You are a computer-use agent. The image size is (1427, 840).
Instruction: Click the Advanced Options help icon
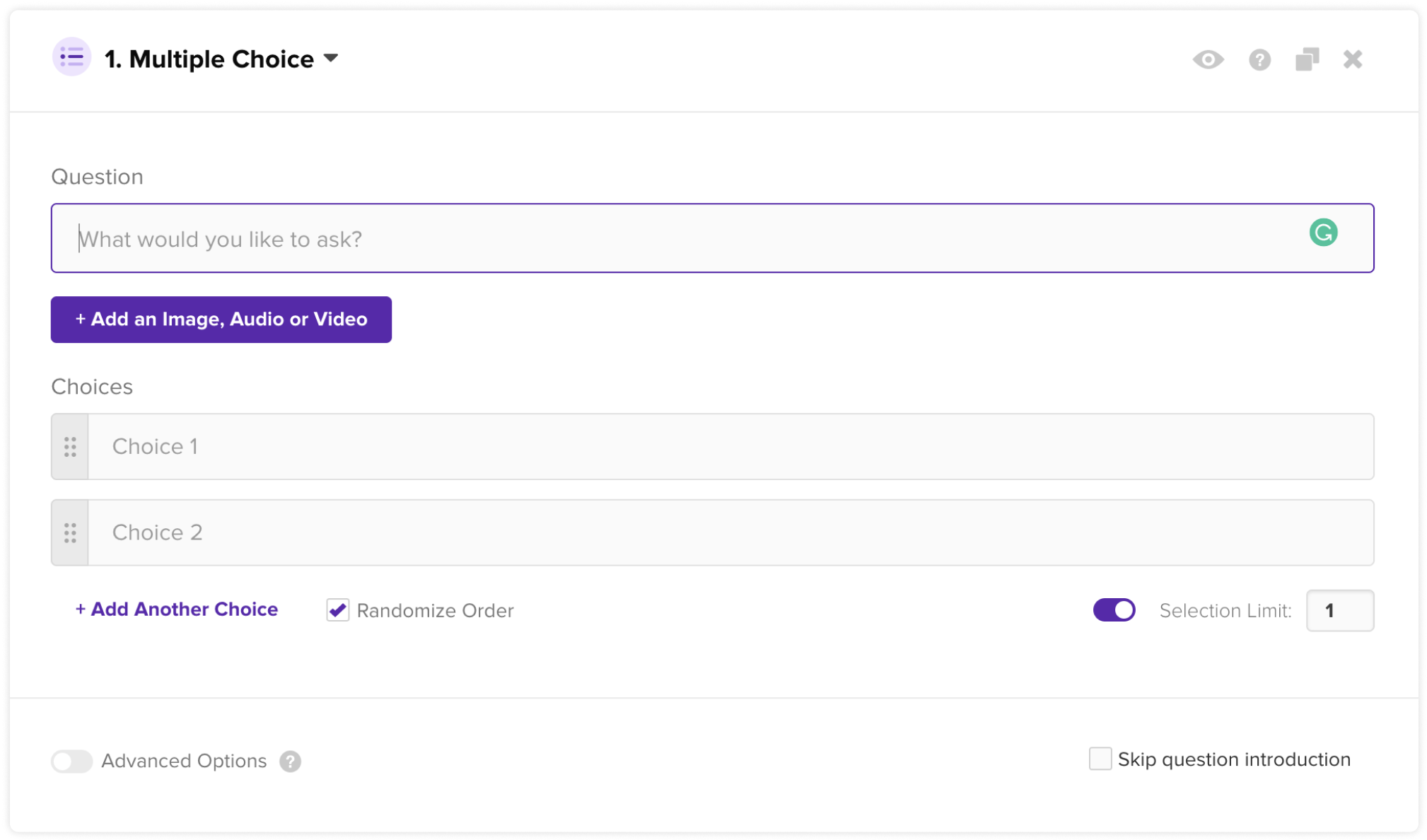[x=290, y=762]
